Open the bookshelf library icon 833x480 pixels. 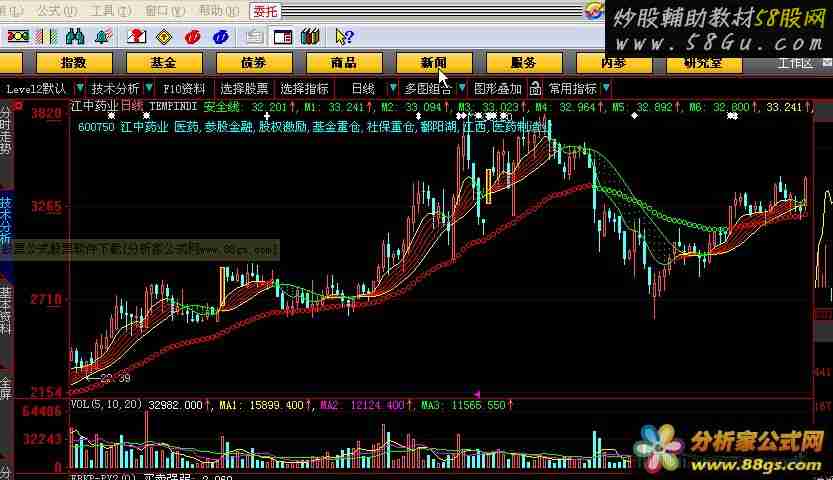click(x=310, y=37)
